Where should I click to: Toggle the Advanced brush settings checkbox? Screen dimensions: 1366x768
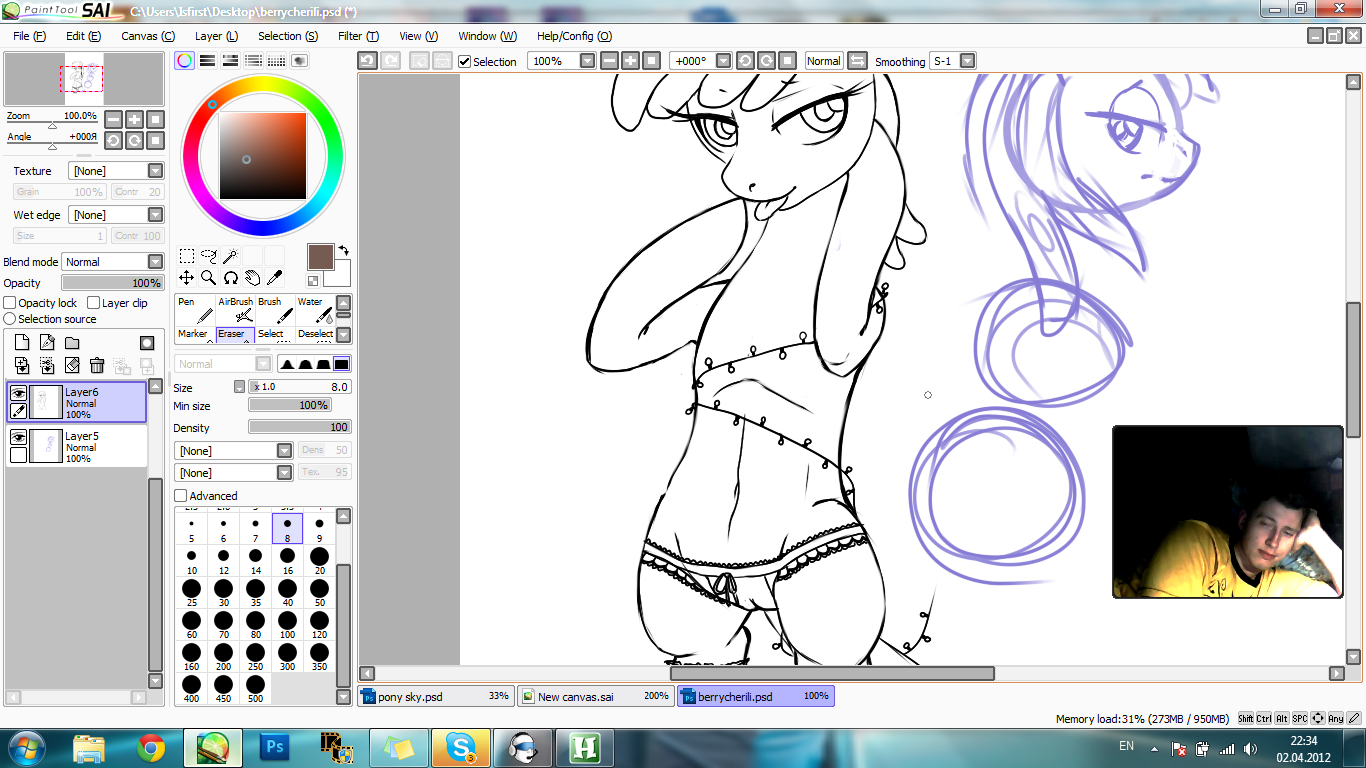180,496
